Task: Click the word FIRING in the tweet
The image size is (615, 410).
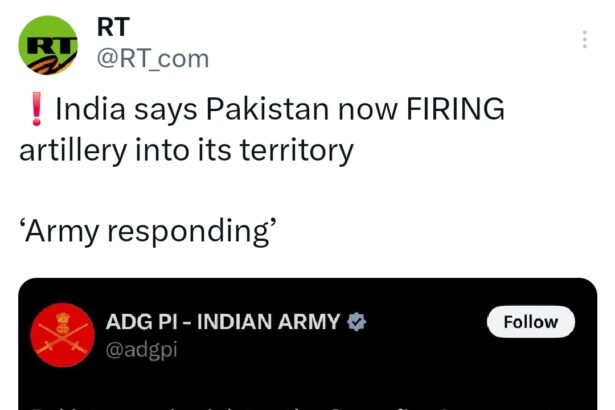Action: point(455,109)
